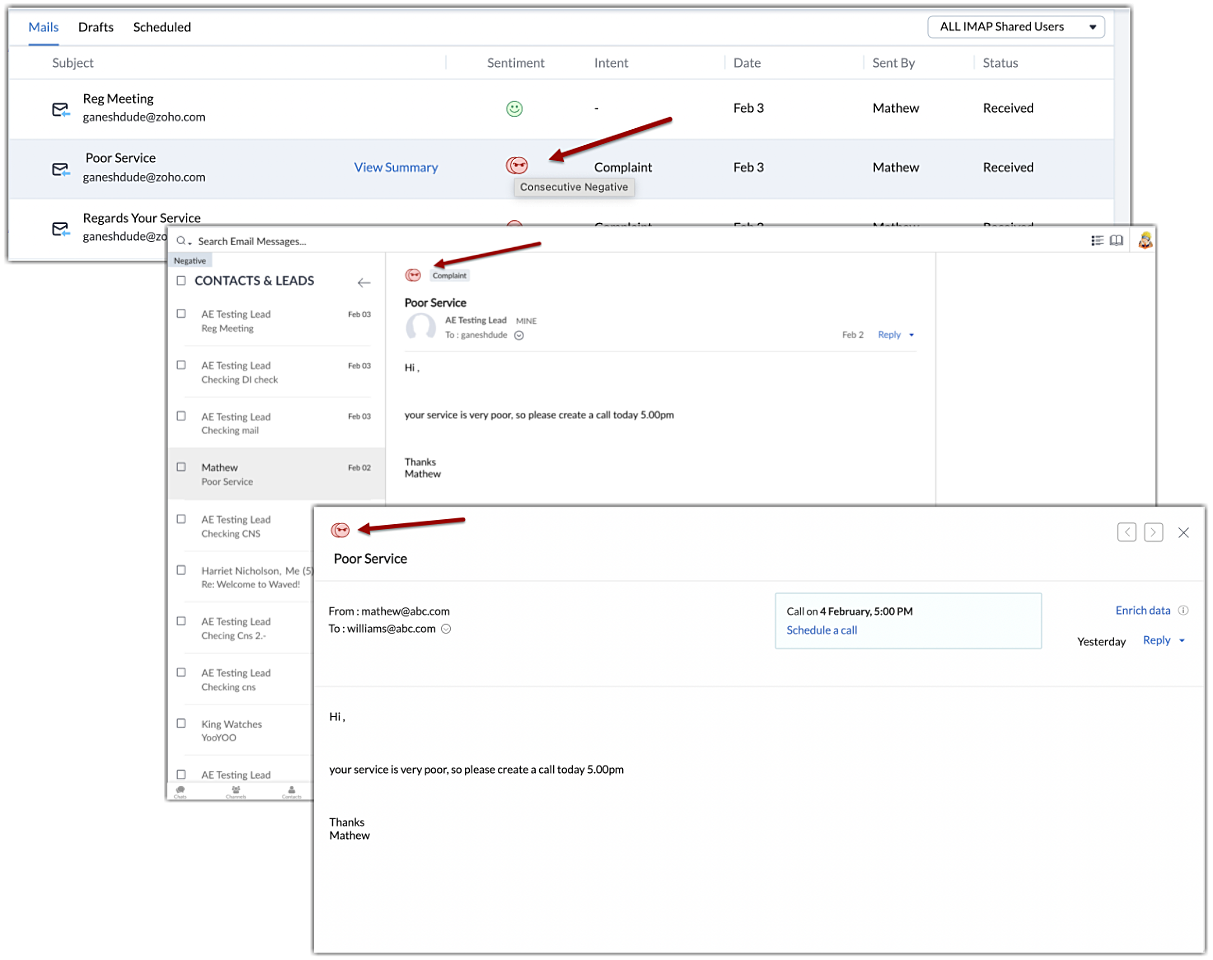Tick the checkbox for King Watches email
The width and height of the screenshot is (1213, 960).
(x=181, y=723)
